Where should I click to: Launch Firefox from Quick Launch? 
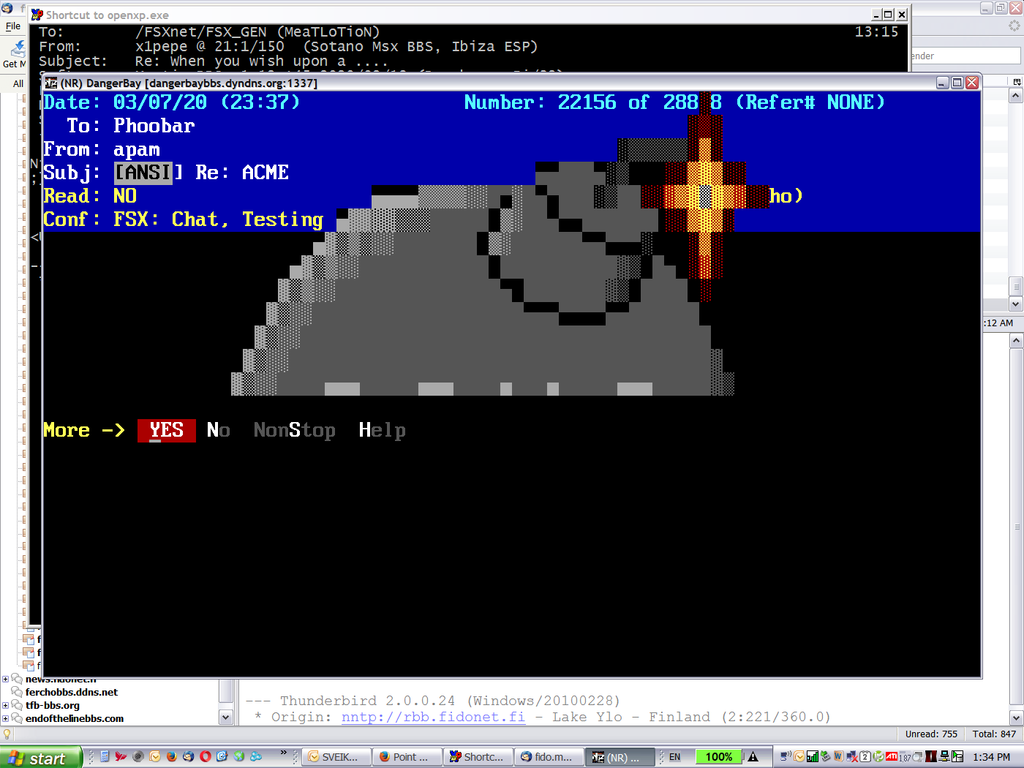click(172, 757)
